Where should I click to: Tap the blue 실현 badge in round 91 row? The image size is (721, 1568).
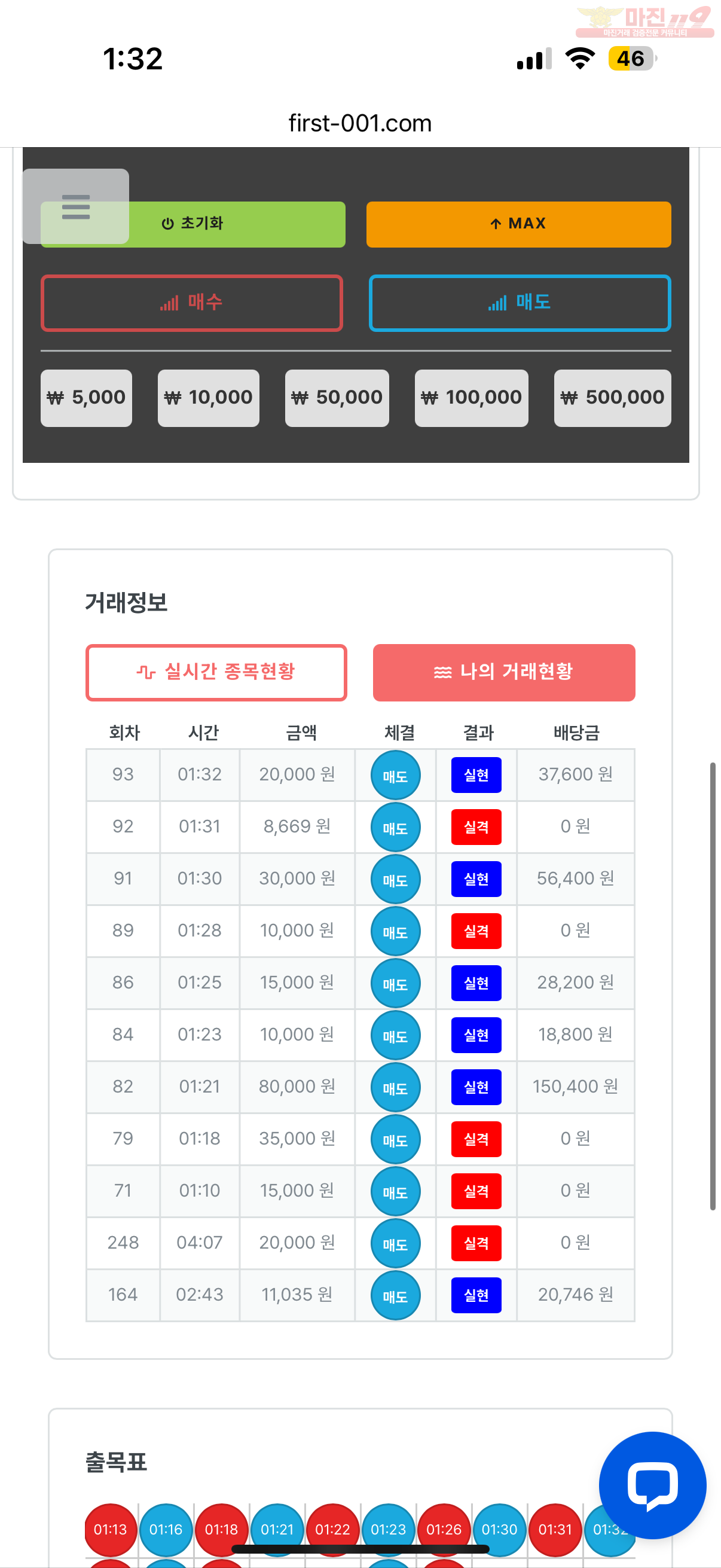(476, 879)
